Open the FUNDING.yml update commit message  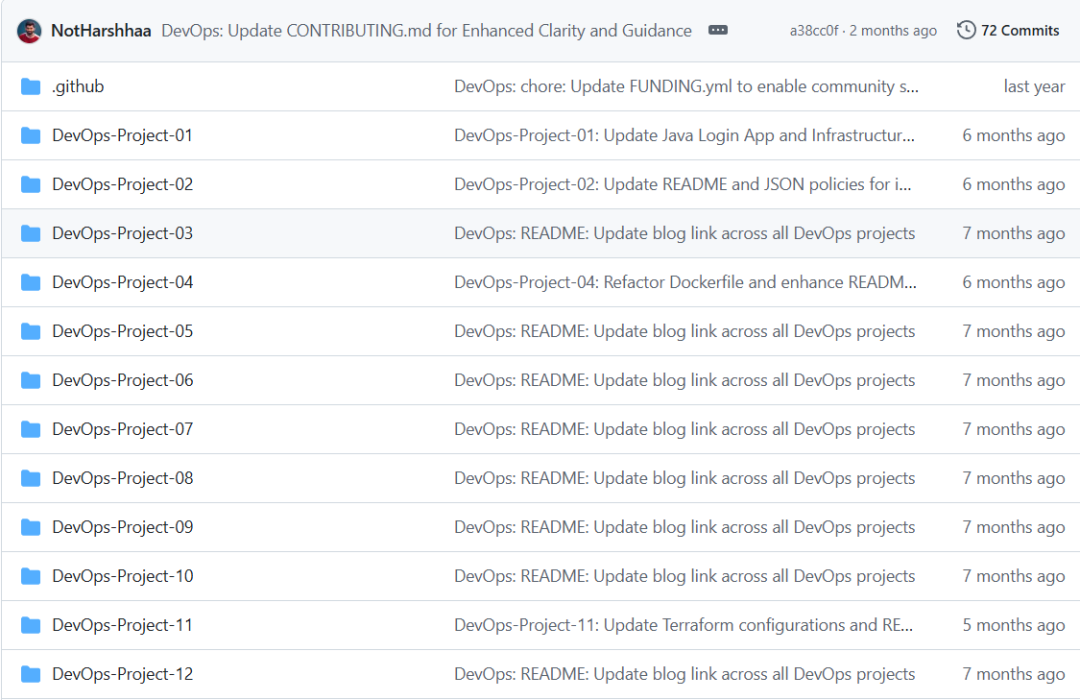coord(686,87)
